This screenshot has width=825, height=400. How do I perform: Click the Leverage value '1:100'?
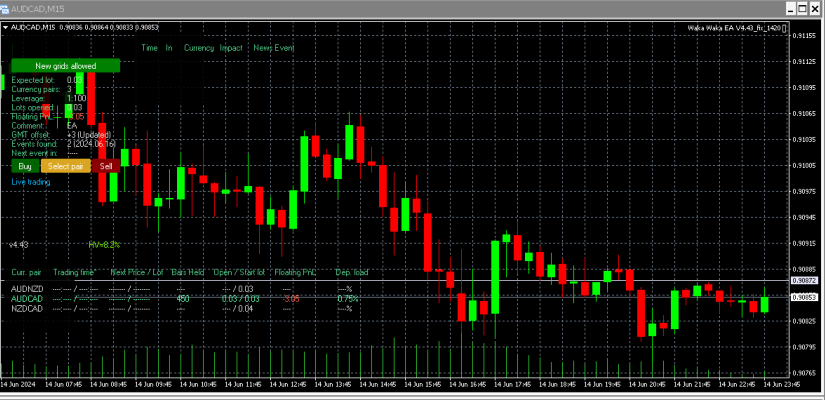tap(77, 98)
